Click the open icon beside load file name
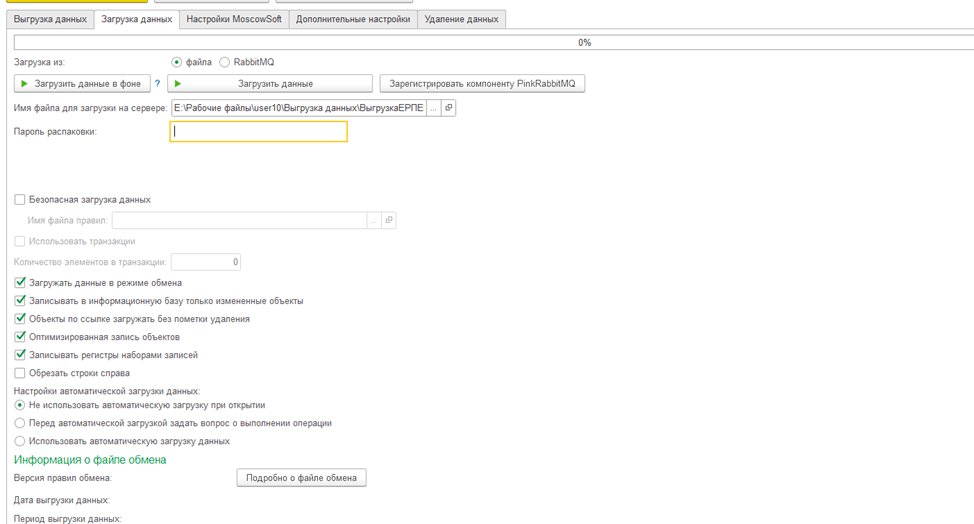974x524 pixels. point(449,108)
